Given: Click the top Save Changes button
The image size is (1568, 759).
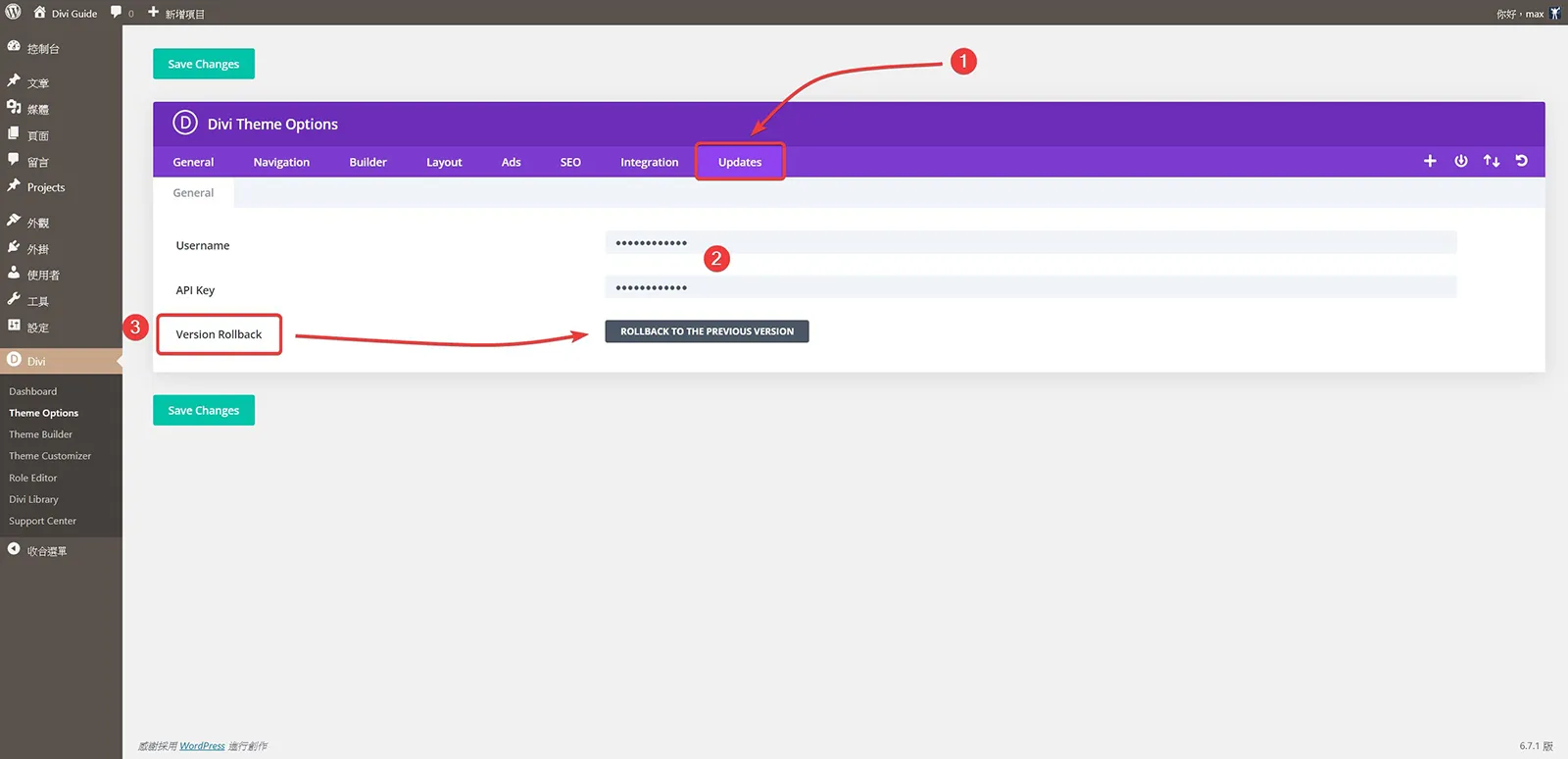Looking at the screenshot, I should point(204,64).
